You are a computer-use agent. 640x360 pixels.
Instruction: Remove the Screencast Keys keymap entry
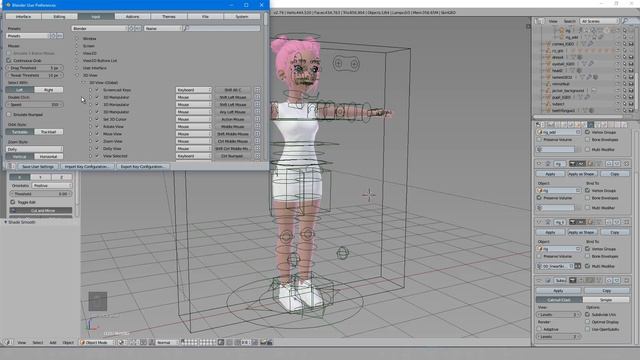(x=257, y=90)
